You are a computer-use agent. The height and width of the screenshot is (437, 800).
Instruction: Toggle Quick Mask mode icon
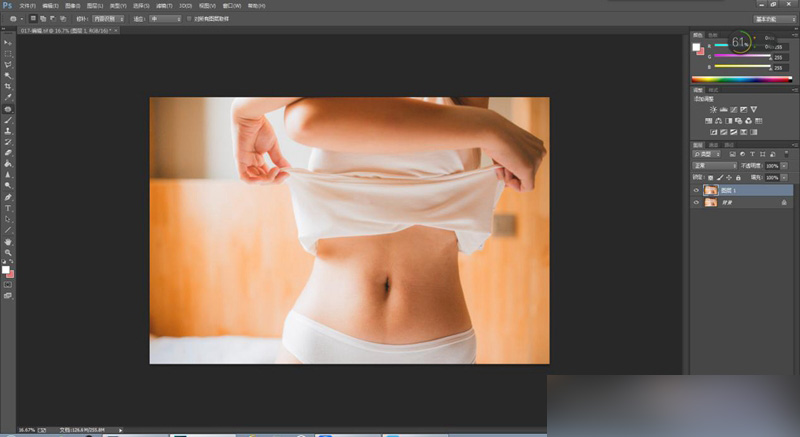pos(8,285)
